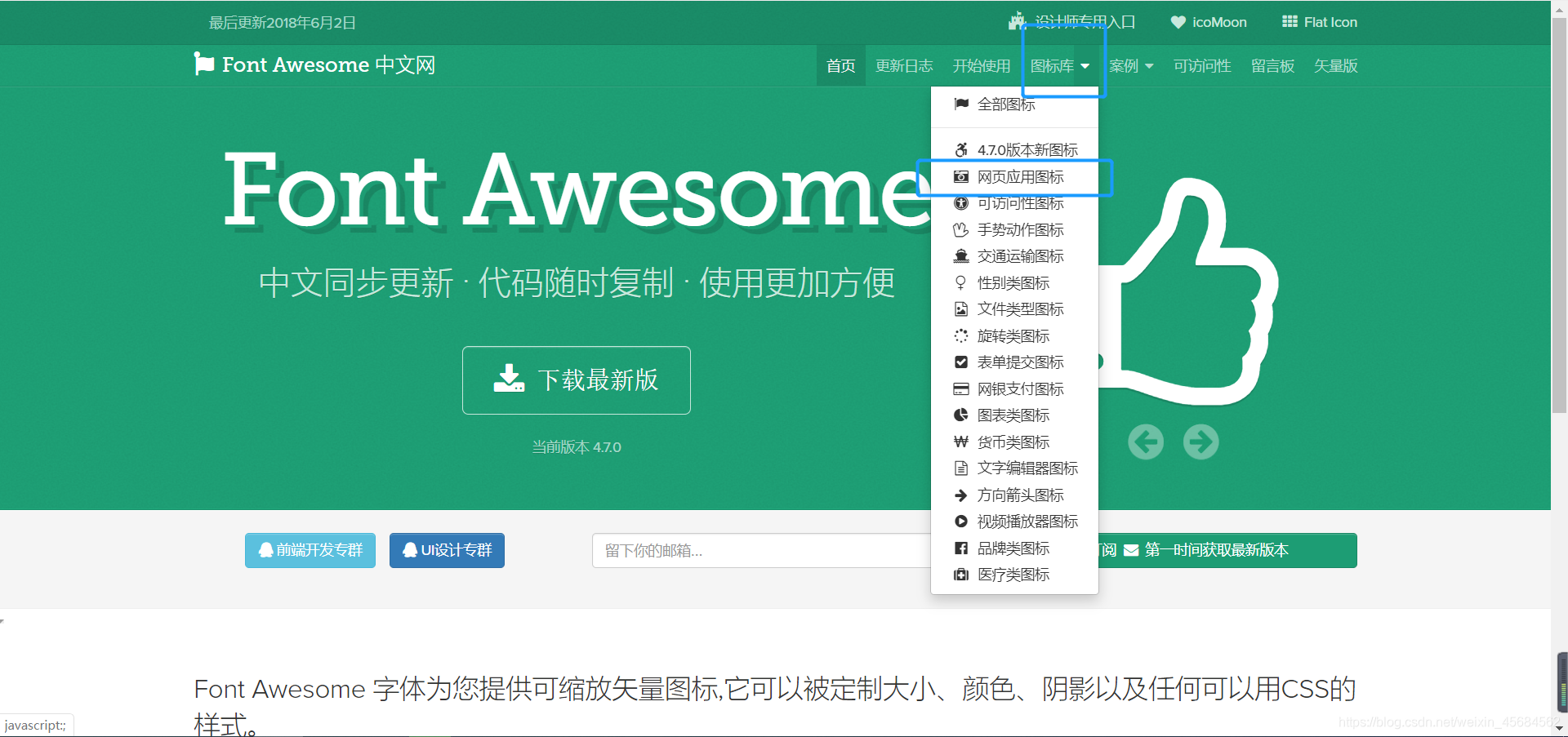
Task: Click the credit card icon beside 网银支付图标
Action: pos(961,388)
